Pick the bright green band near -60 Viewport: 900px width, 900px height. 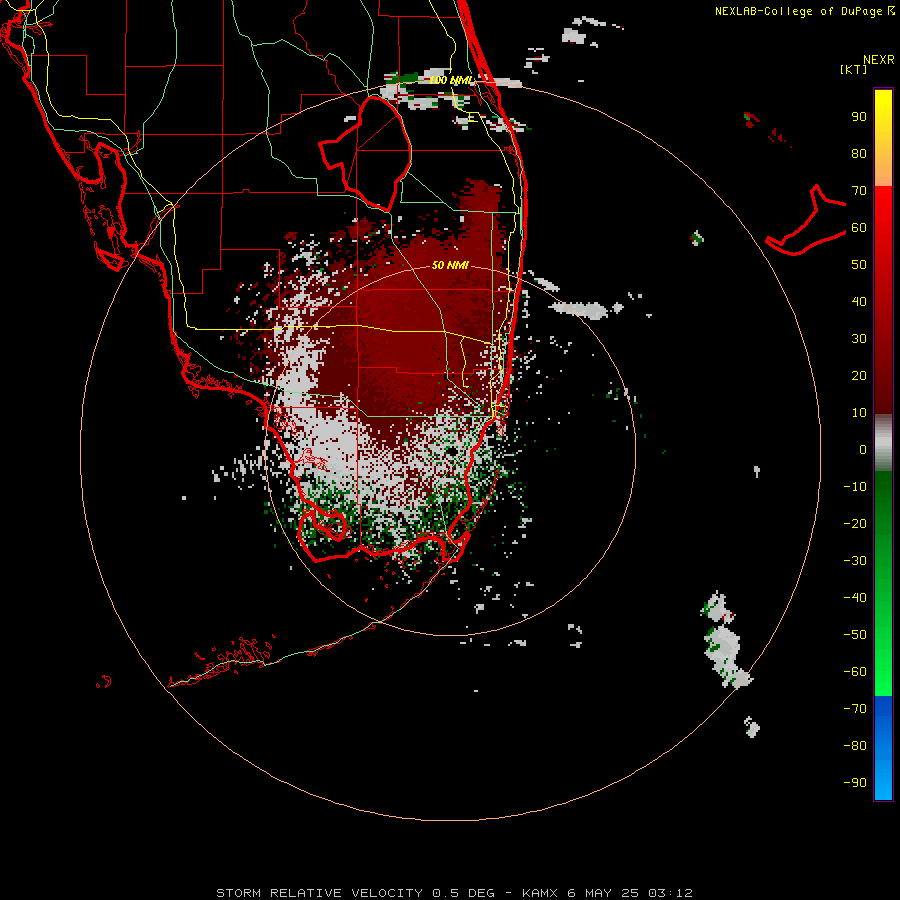(883, 672)
